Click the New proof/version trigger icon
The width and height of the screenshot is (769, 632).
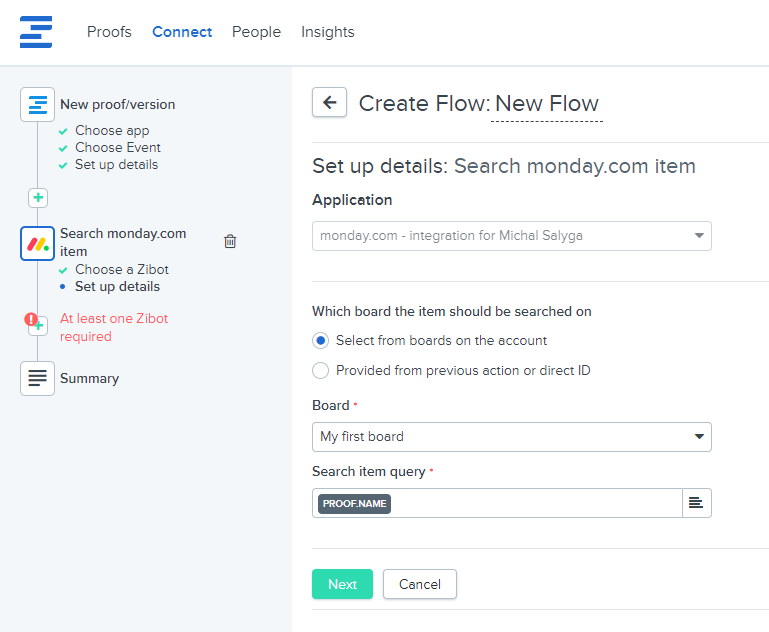coord(38,104)
